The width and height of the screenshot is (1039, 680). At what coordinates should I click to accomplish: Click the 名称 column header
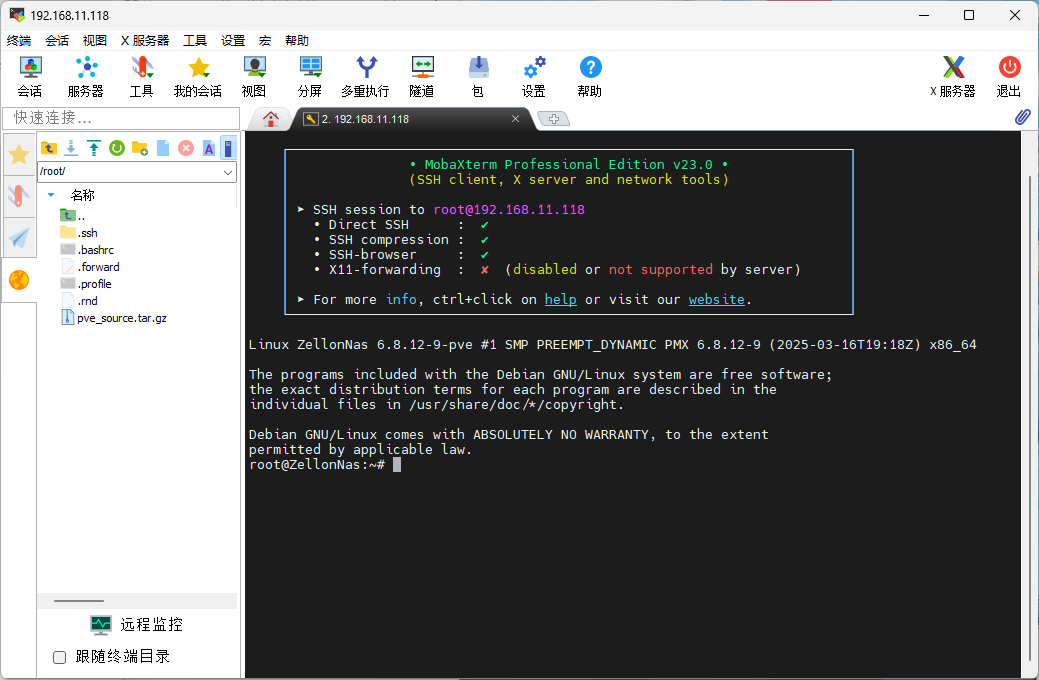pos(83,195)
